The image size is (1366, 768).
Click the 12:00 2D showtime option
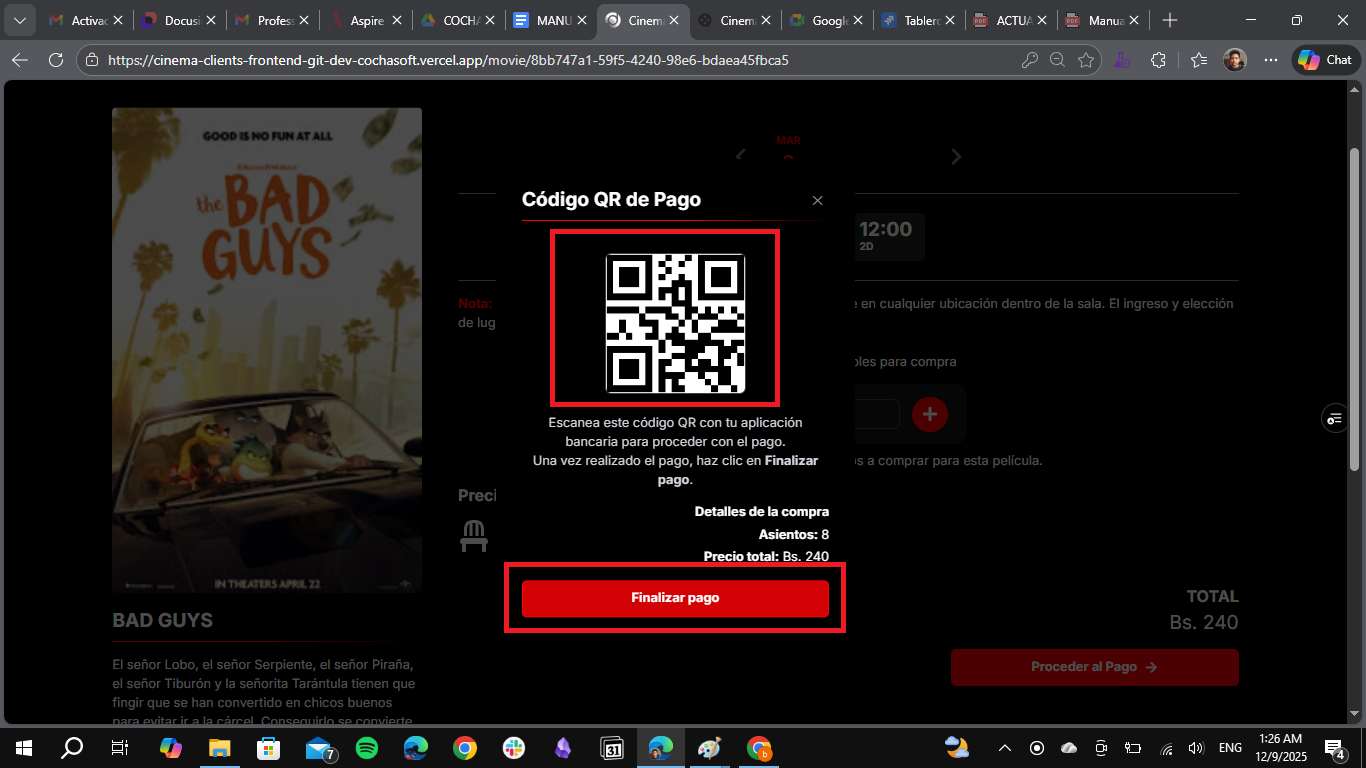coord(886,236)
